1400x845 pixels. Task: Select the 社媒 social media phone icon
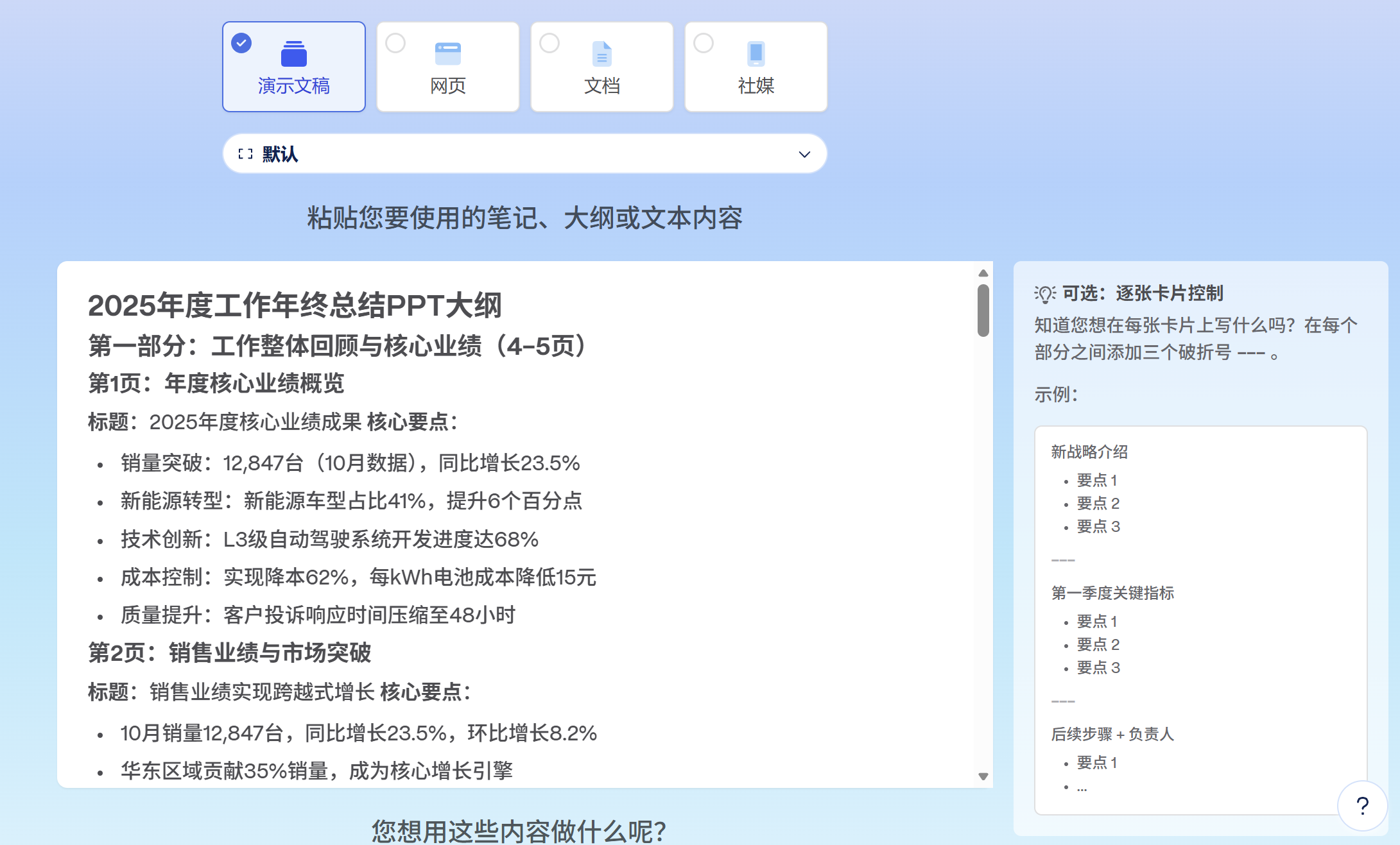755,53
